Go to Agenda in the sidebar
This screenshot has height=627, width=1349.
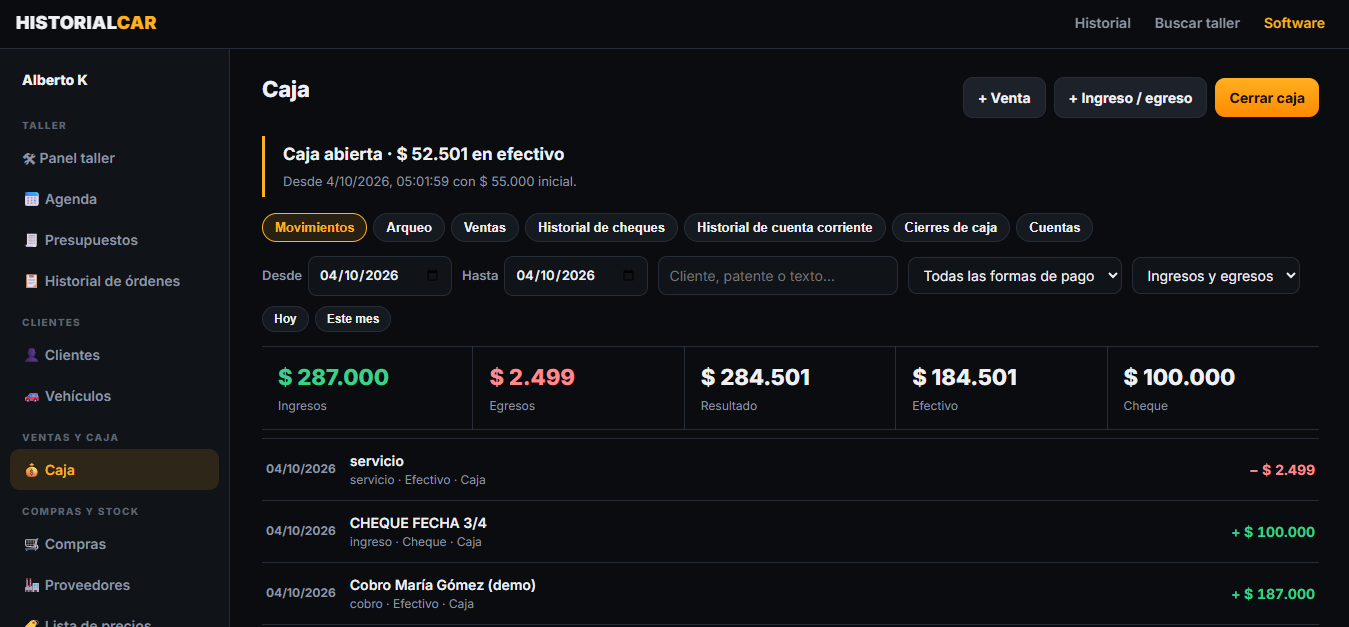(115, 199)
